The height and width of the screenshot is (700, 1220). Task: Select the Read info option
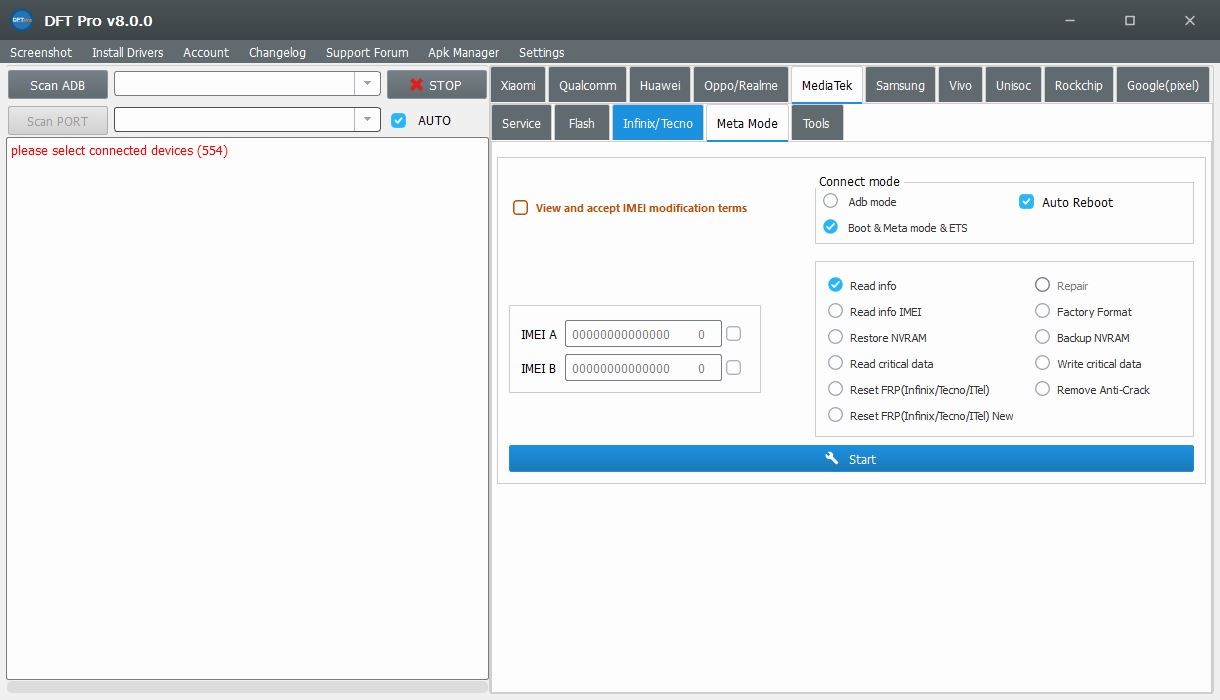pyautogui.click(x=836, y=285)
